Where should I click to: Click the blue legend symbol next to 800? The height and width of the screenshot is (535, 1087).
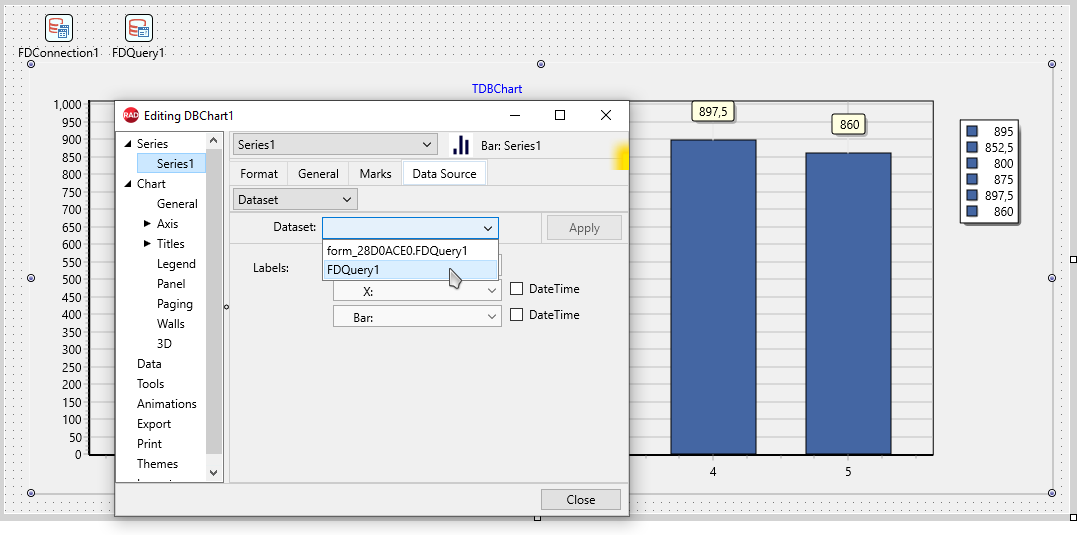[x=972, y=164]
